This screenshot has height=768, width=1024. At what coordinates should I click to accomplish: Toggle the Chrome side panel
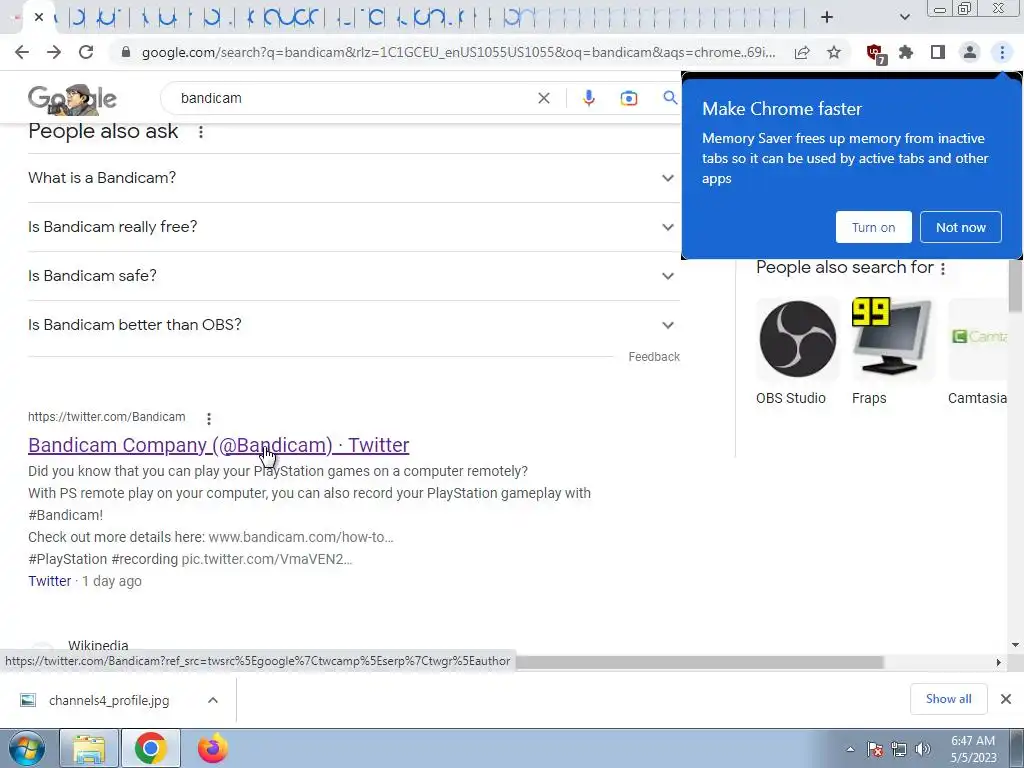point(938,52)
